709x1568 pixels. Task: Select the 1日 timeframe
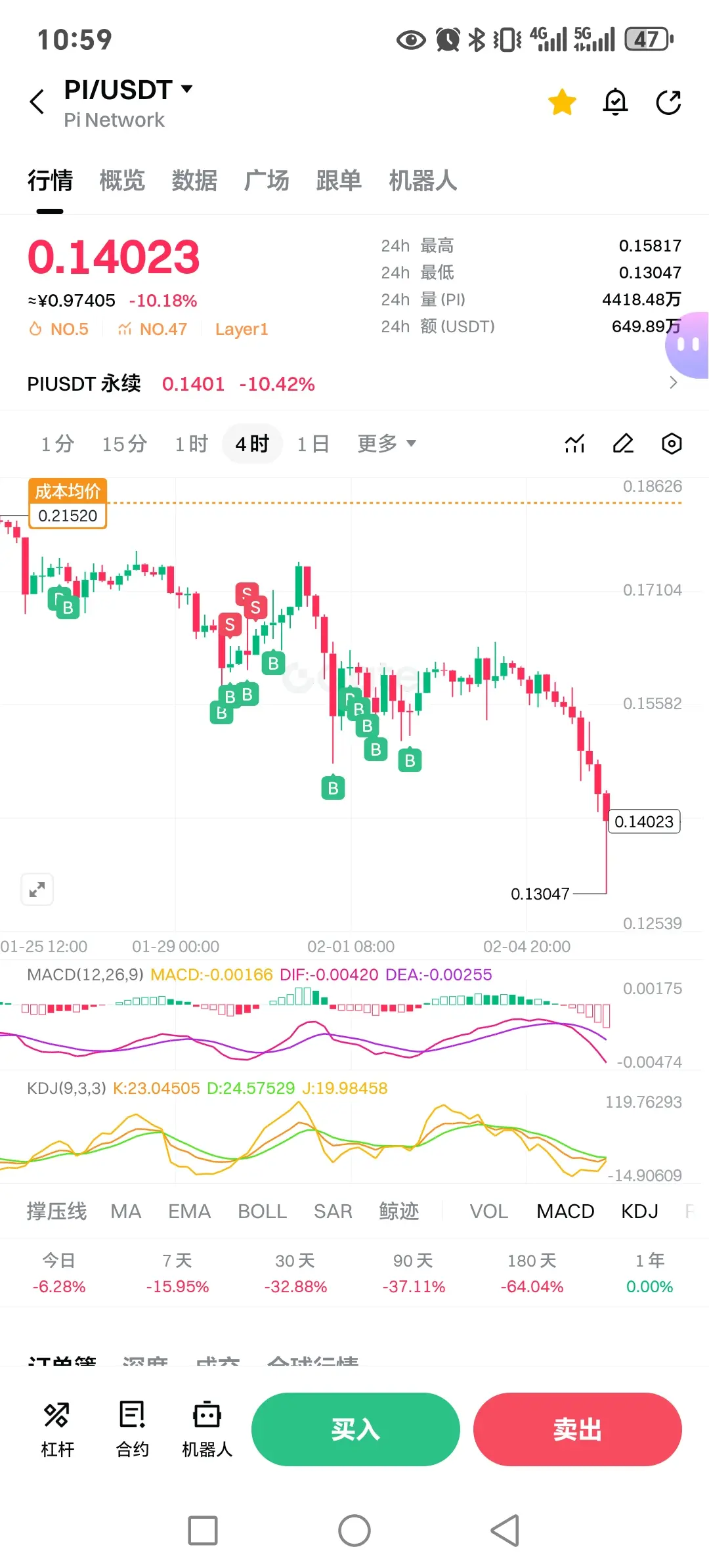tap(313, 444)
